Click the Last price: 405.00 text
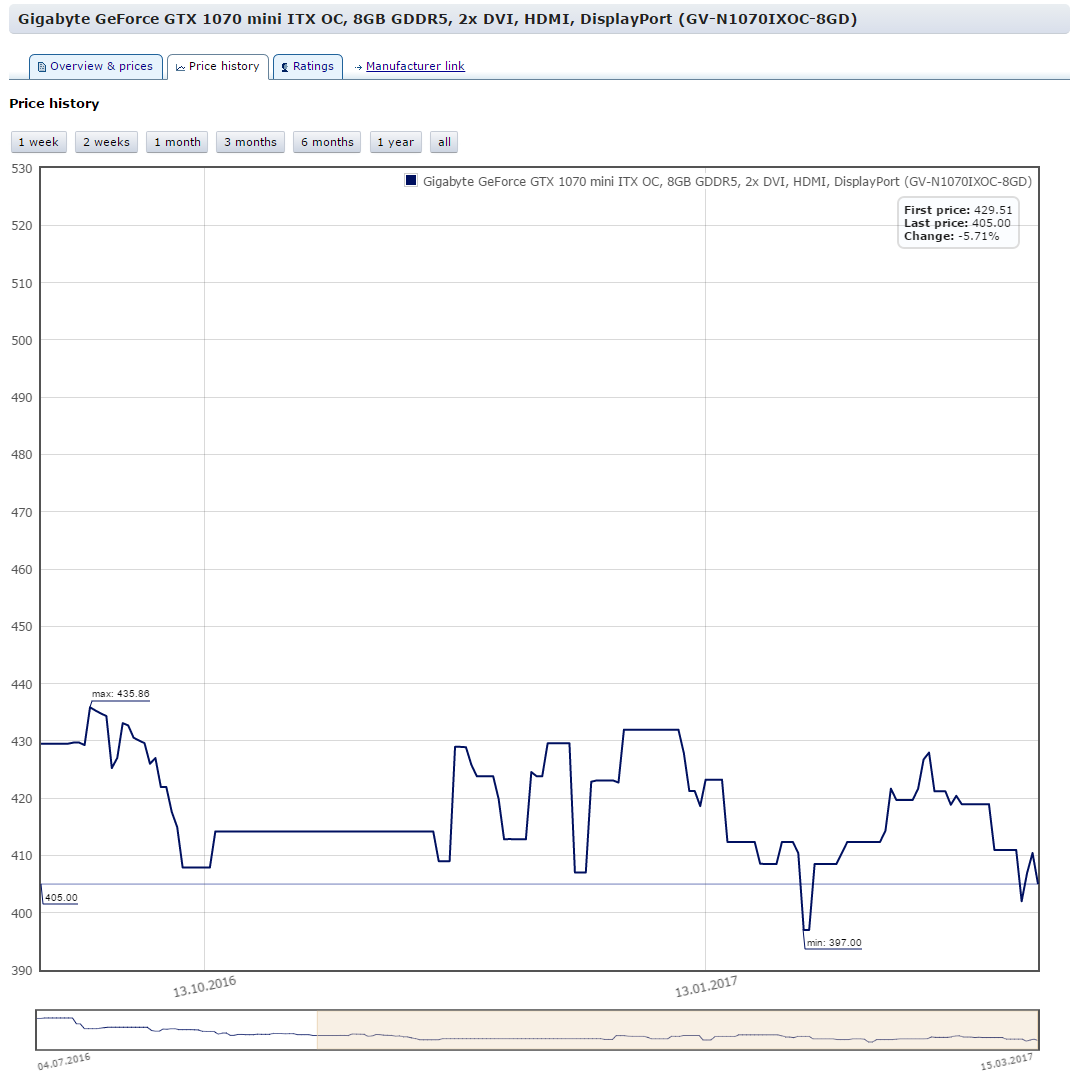The image size is (1073, 1085). (957, 223)
